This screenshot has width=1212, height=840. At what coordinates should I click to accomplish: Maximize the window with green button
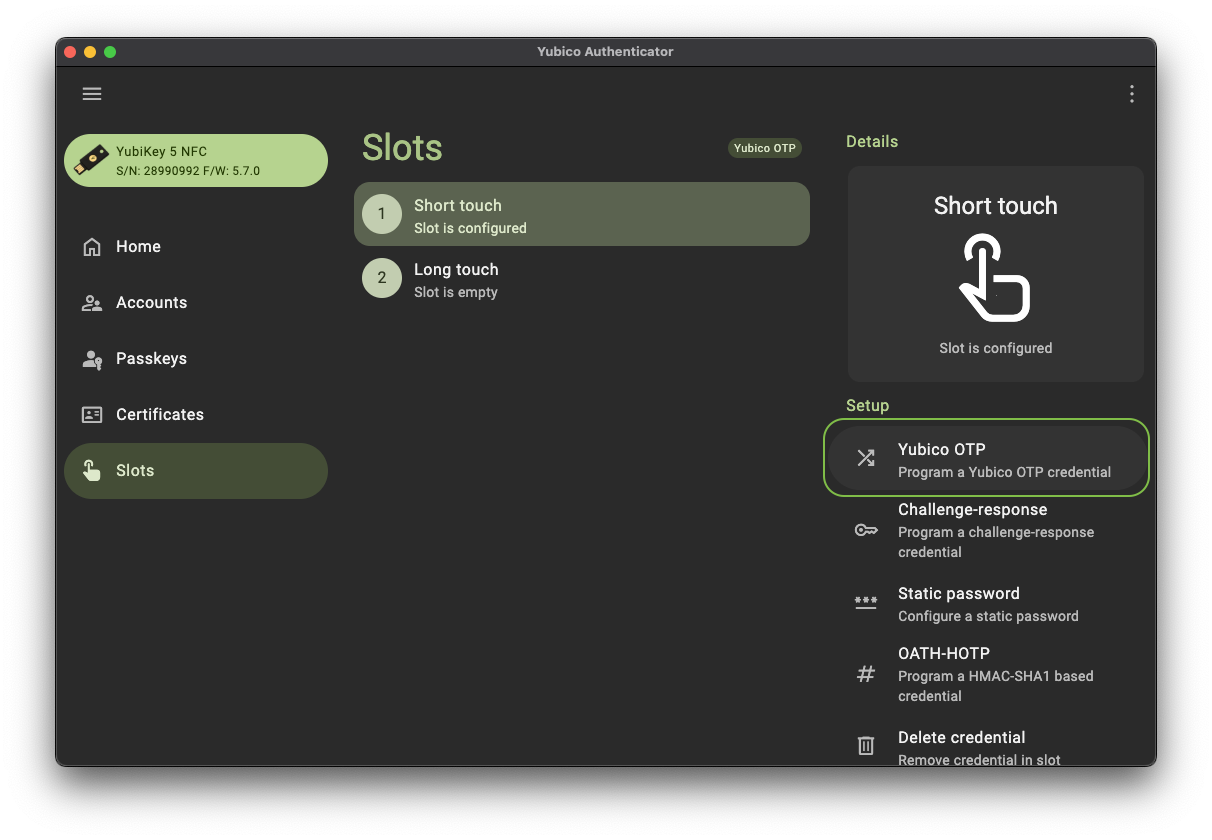pyautogui.click(x=110, y=52)
